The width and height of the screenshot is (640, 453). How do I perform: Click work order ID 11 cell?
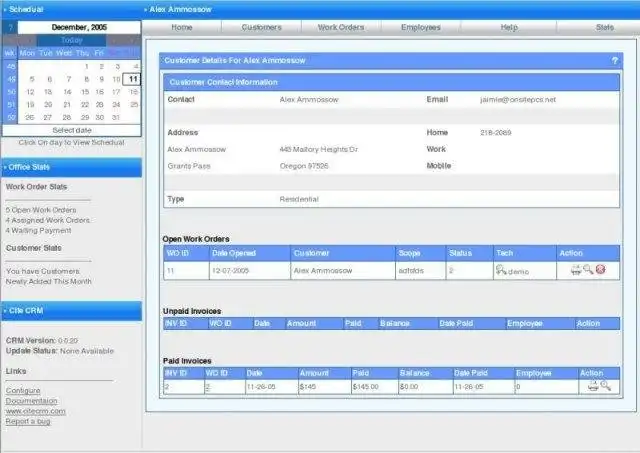point(187,270)
